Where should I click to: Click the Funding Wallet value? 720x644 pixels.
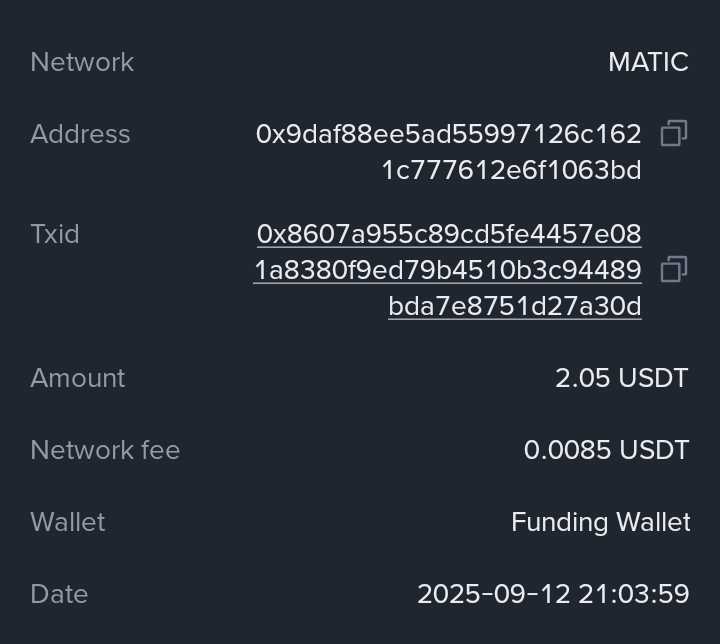600,522
